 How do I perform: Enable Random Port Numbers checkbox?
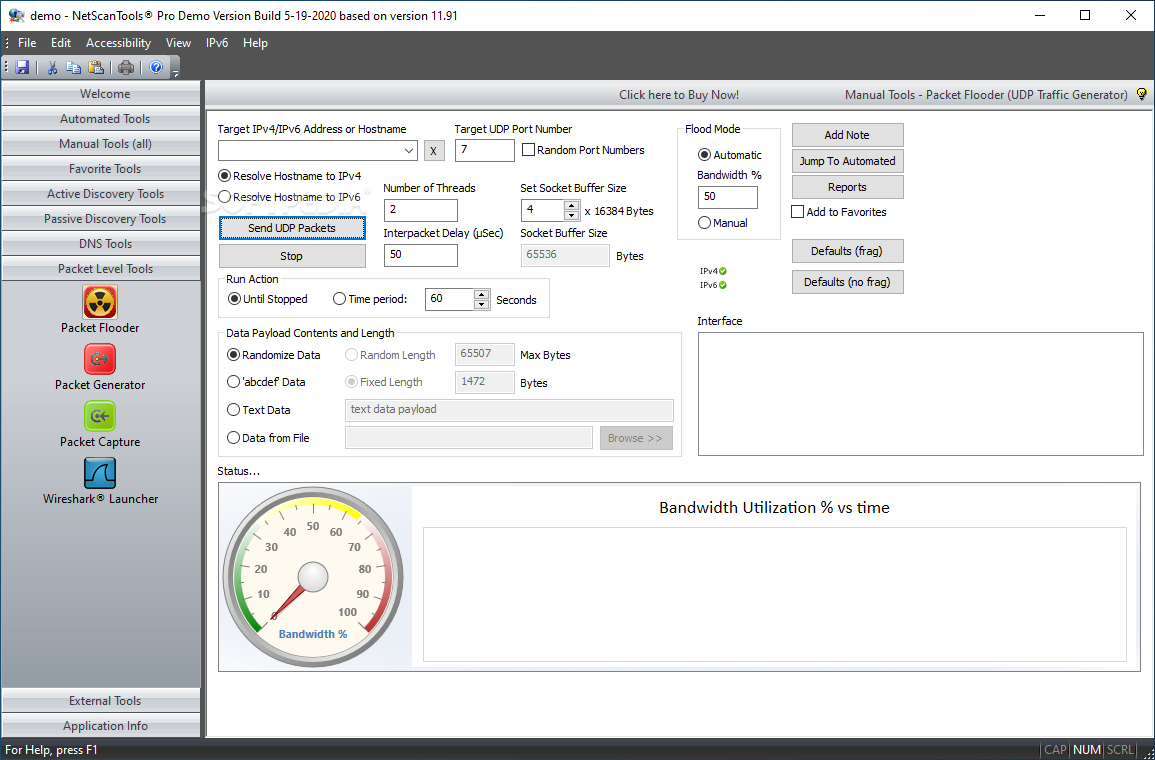tap(528, 149)
